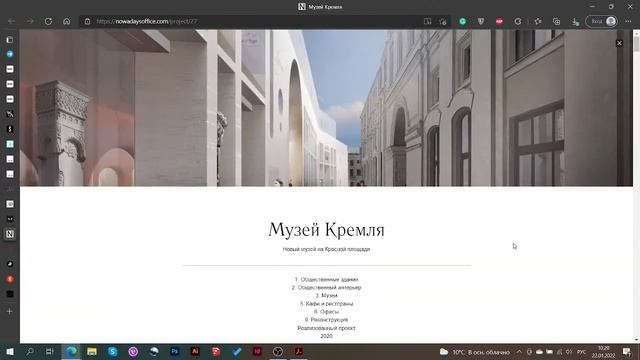This screenshot has height=360, width=640.
Task: Show the browser downloads
Action: coord(575,21)
